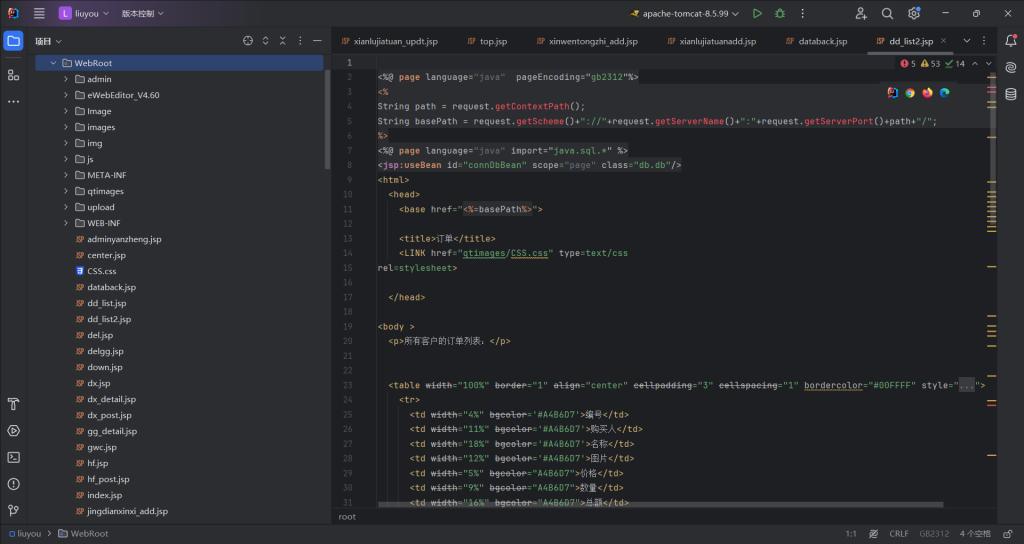This screenshot has height=544, width=1024.
Task: Switch to the databack.jsp editor tab
Action: (x=822, y=41)
